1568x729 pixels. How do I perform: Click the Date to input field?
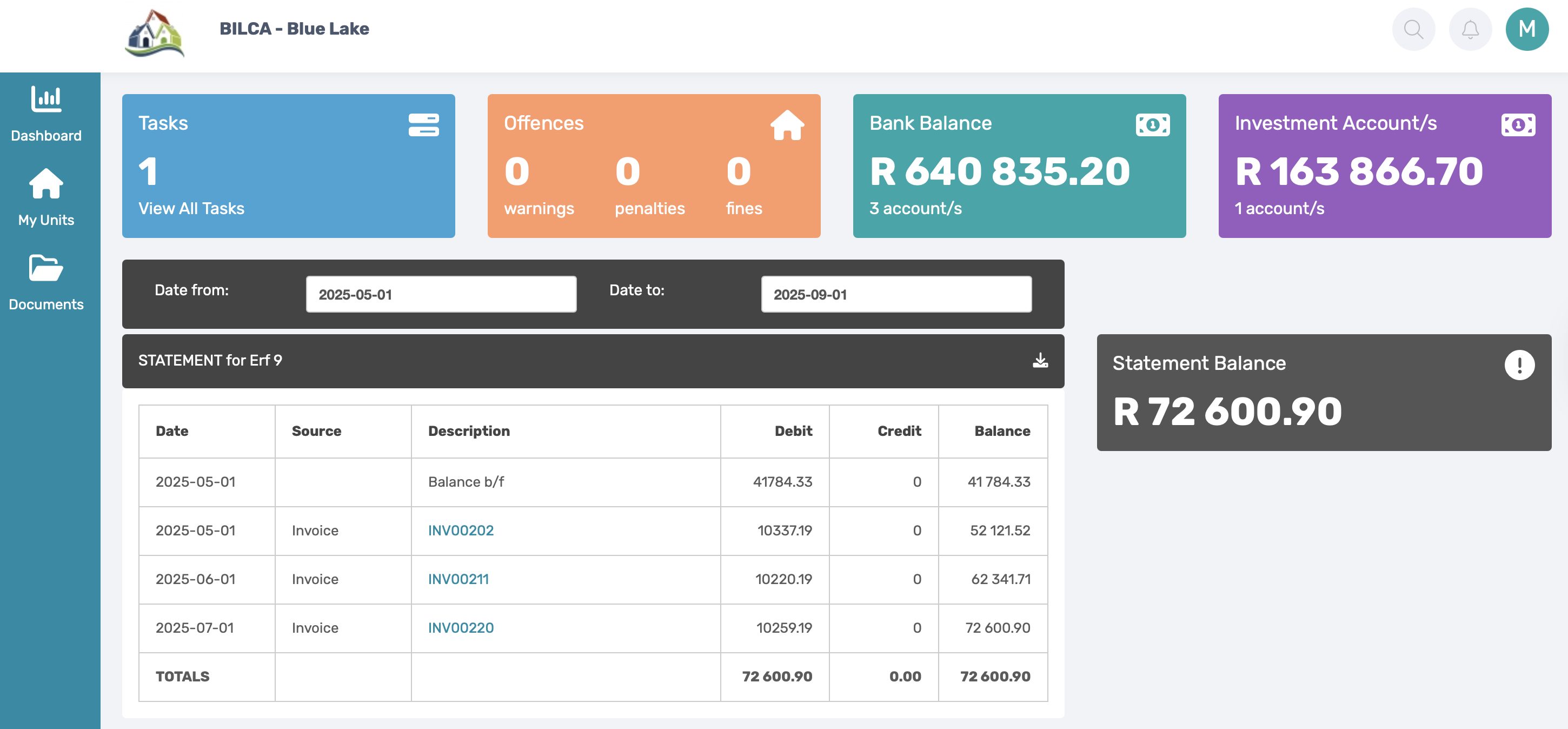(x=895, y=295)
